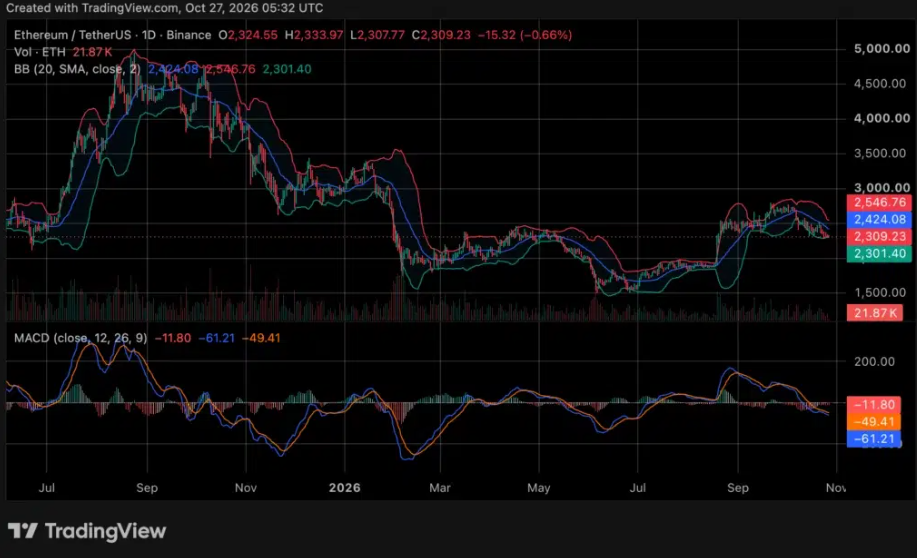Click the blue 2,424.08 price axis label
This screenshot has width=917, height=558.
(879, 219)
